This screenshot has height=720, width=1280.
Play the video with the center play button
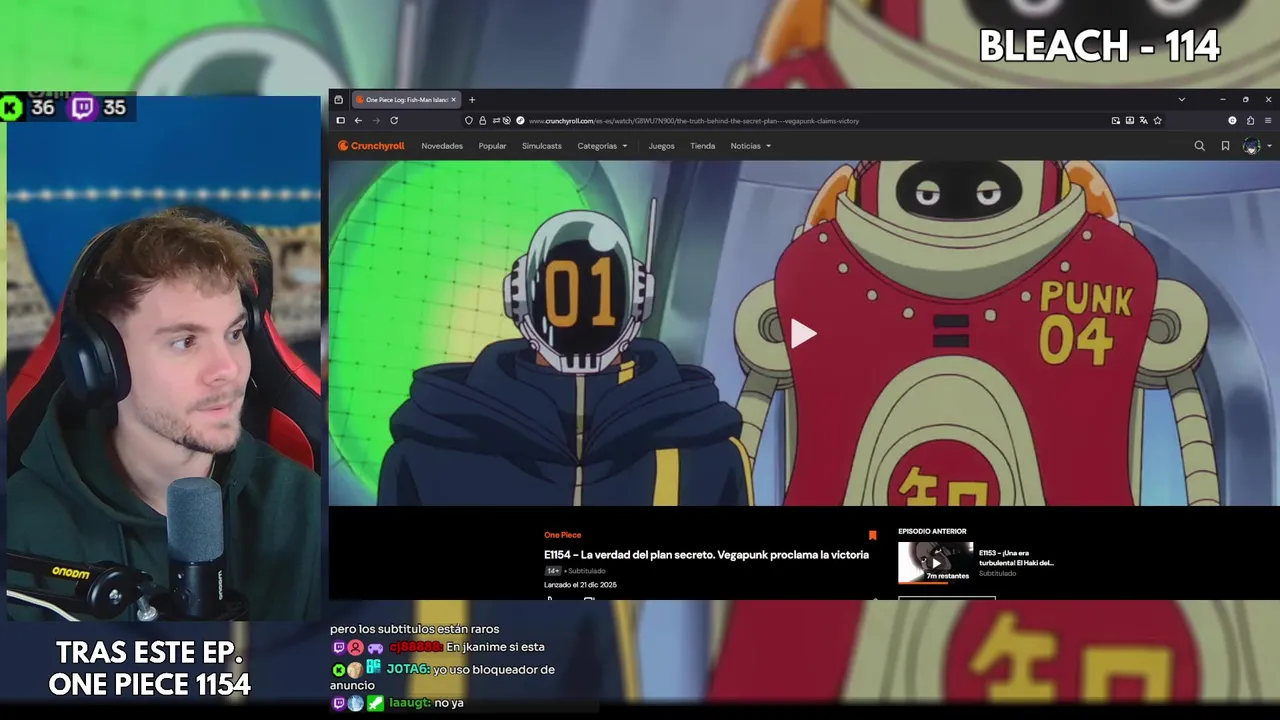(803, 334)
